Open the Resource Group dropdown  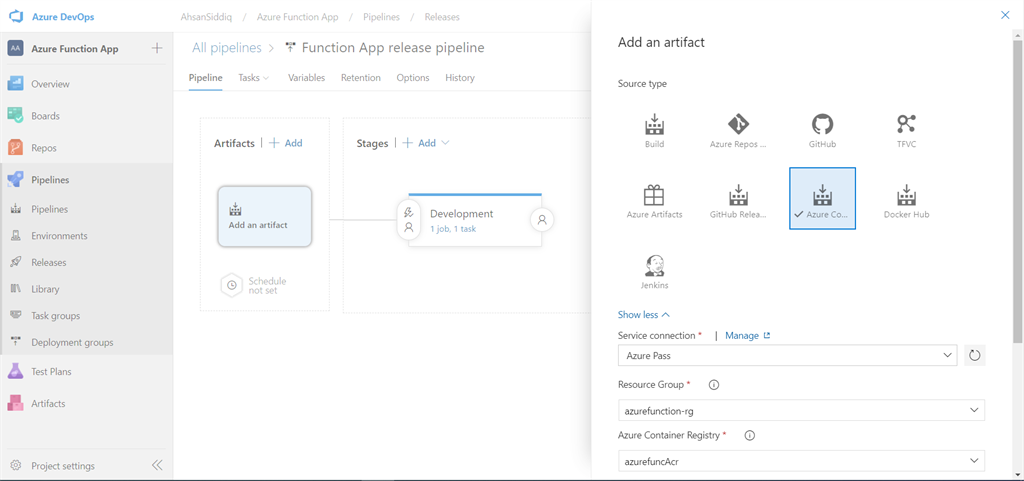pos(801,410)
